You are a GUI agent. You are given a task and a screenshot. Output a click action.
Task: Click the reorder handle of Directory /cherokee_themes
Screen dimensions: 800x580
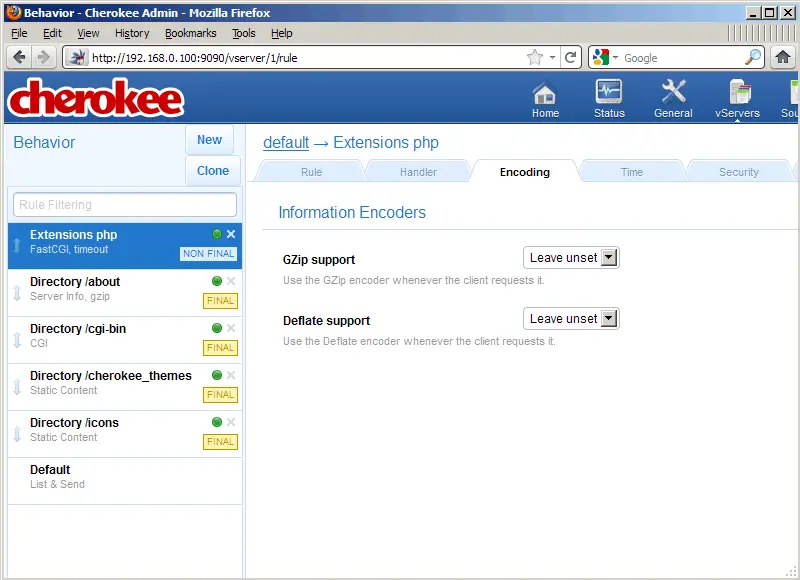17,387
